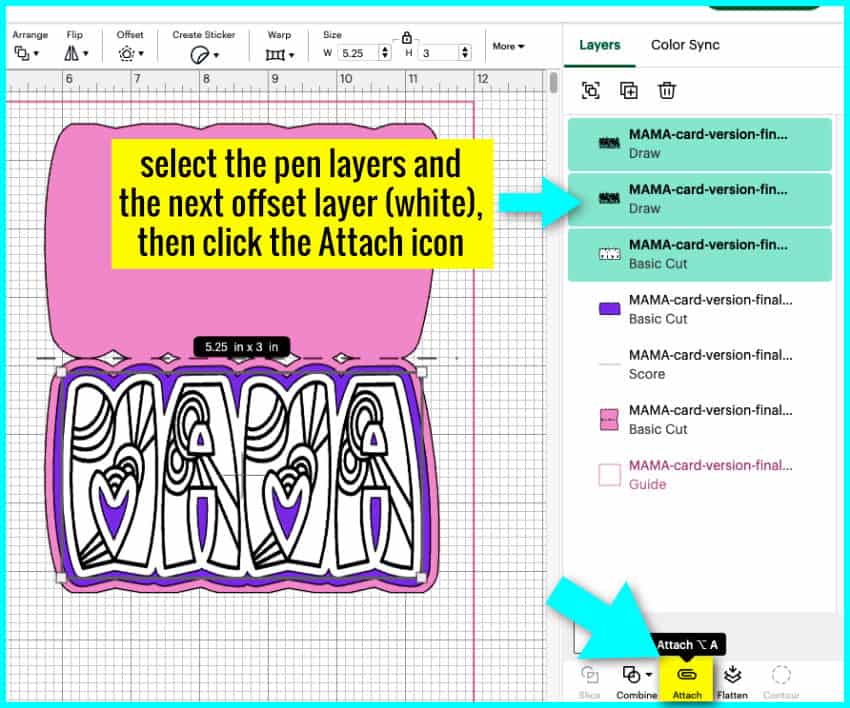This screenshot has width=850, height=708.
Task: Click the Duplicate layer icon
Action: click(628, 91)
